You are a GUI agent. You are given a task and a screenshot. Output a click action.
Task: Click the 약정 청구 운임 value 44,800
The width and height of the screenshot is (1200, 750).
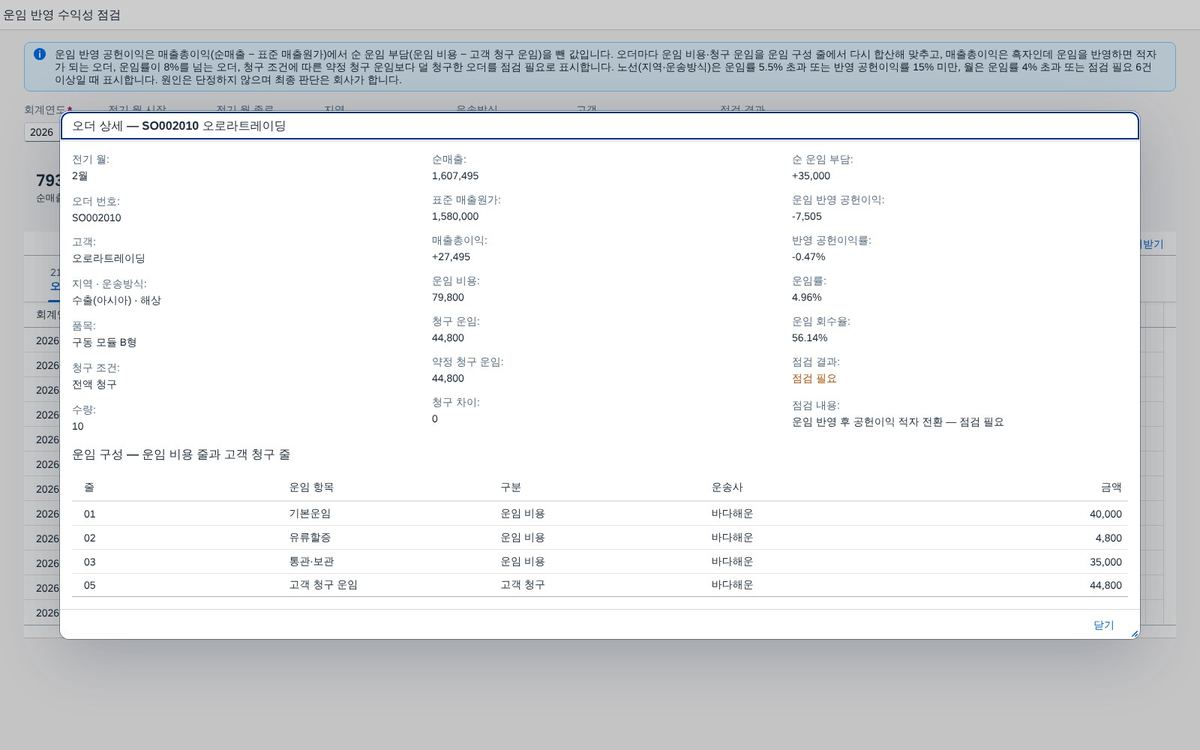(448, 378)
